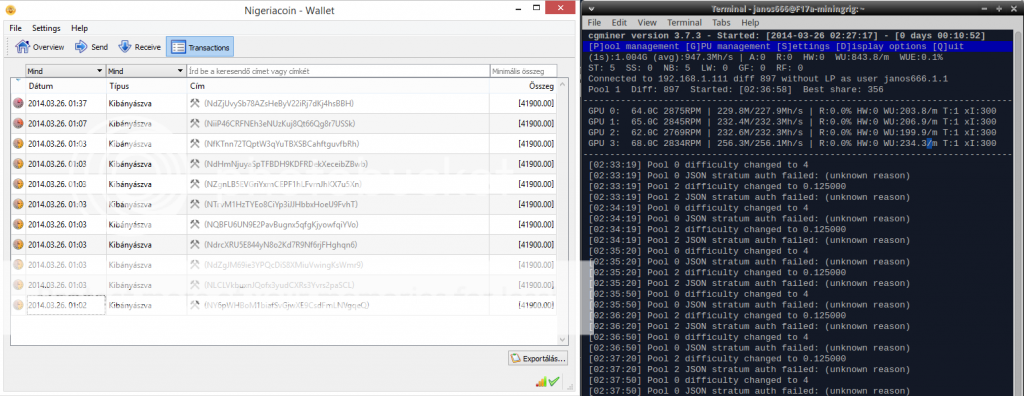Click mining pick icon before NZgnLB5 address

(x=195, y=184)
